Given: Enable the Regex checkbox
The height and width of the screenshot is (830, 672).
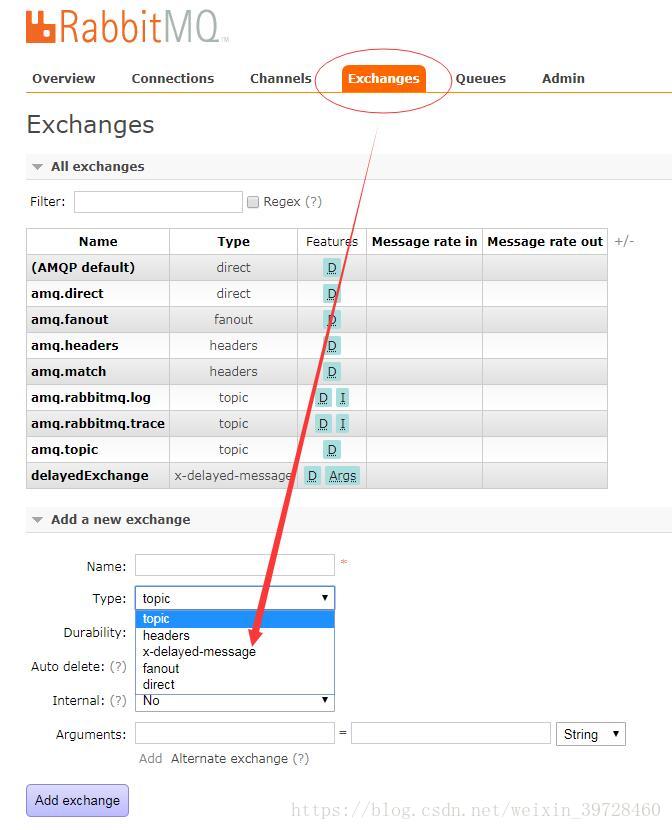Looking at the screenshot, I should point(253,202).
